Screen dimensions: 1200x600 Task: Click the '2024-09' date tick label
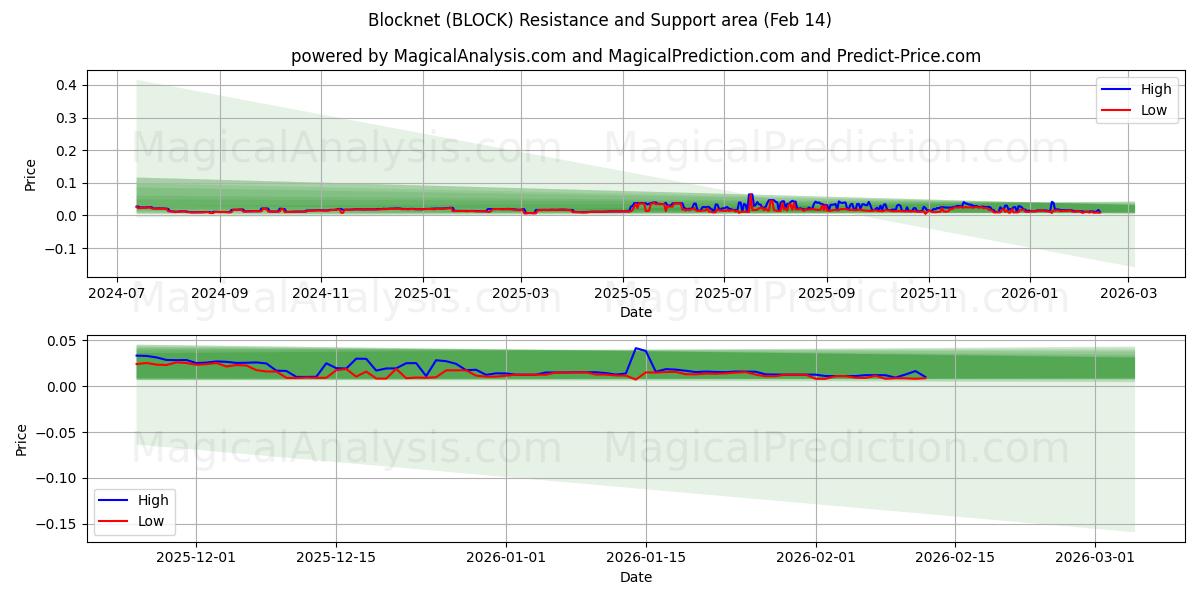tap(219, 294)
